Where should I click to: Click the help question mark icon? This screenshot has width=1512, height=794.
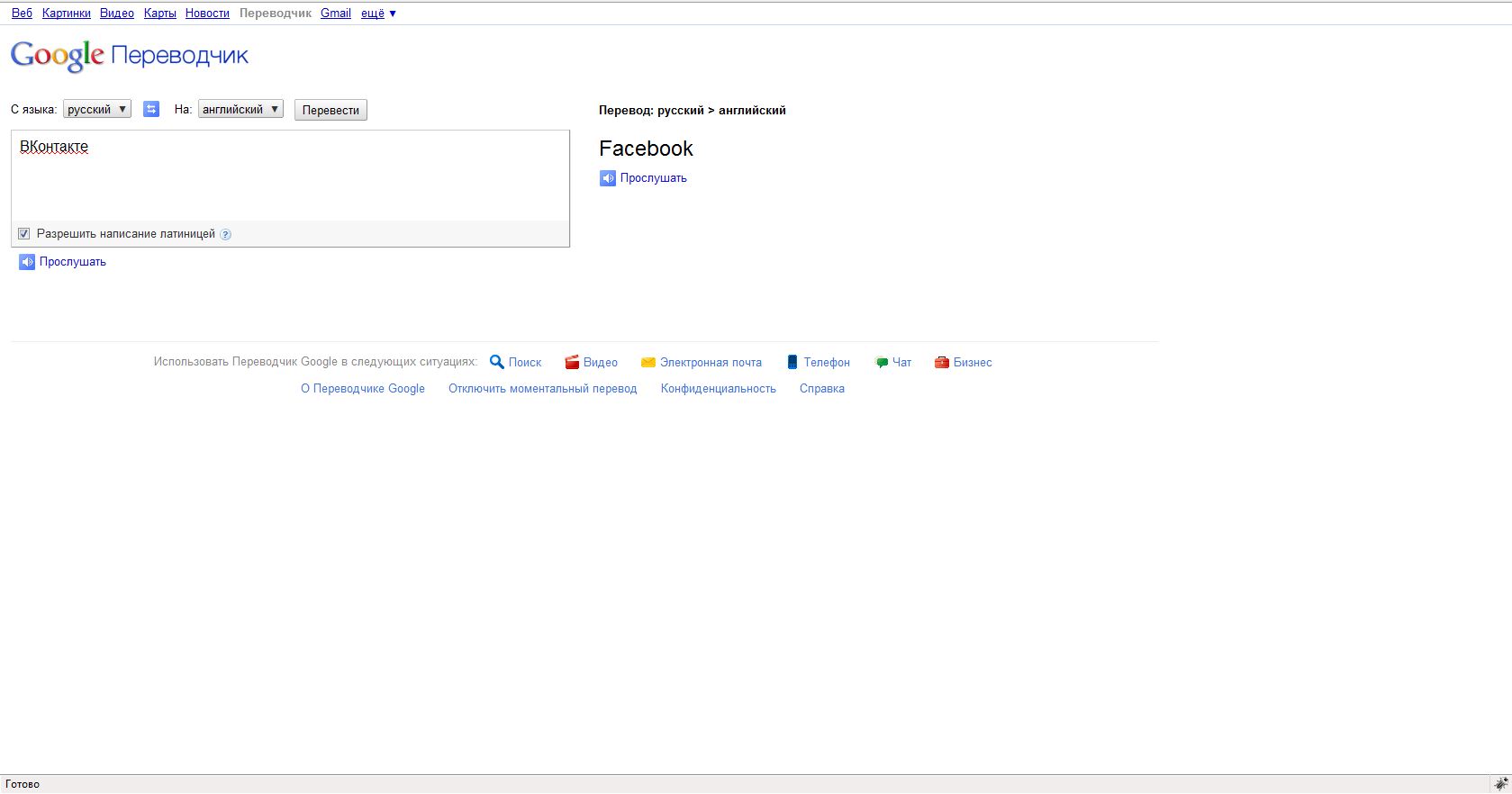[x=226, y=234]
